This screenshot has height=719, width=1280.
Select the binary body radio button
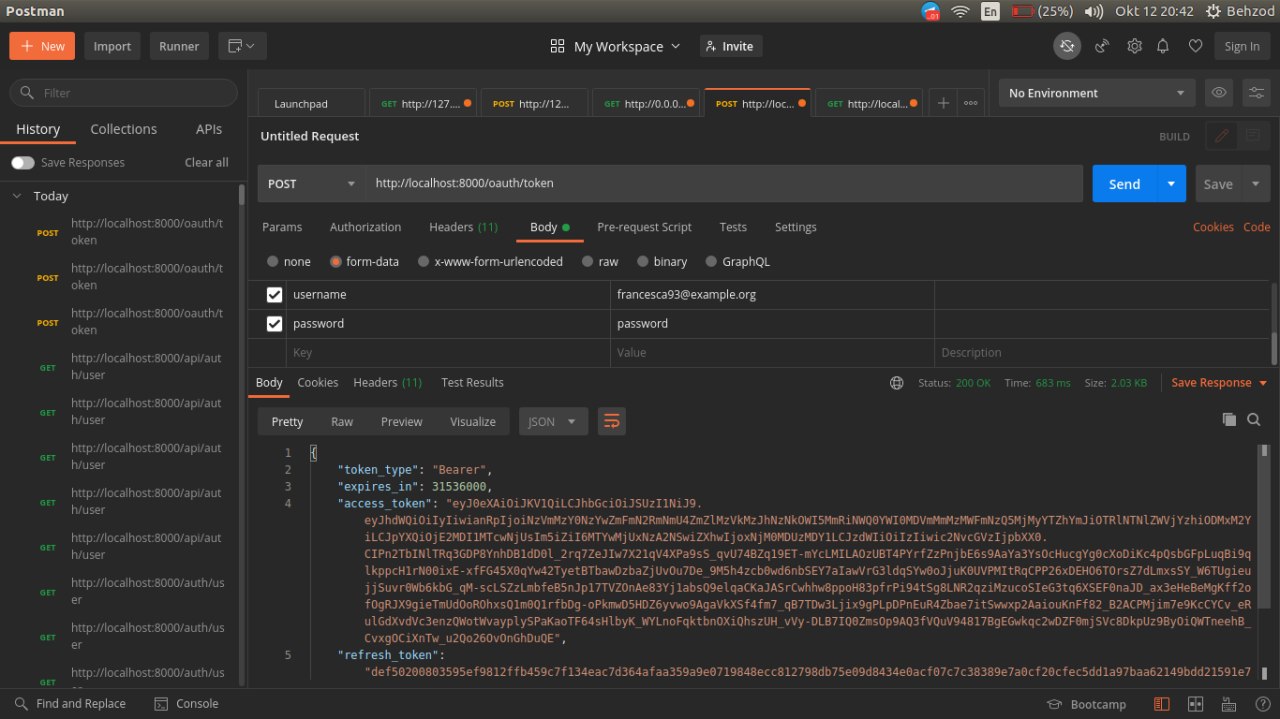click(643, 261)
